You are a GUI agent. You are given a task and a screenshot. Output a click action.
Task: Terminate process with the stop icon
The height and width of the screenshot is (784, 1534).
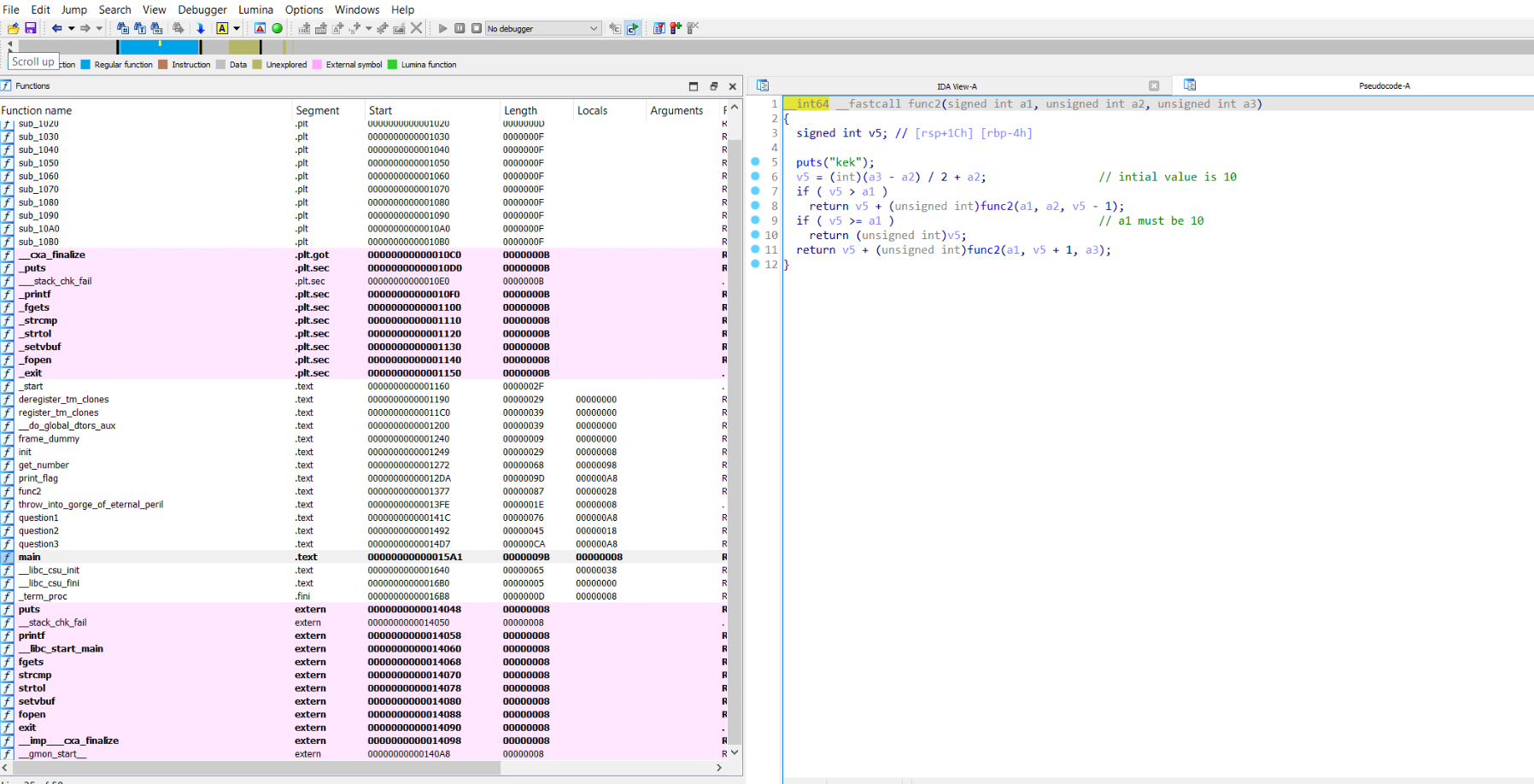pos(476,28)
